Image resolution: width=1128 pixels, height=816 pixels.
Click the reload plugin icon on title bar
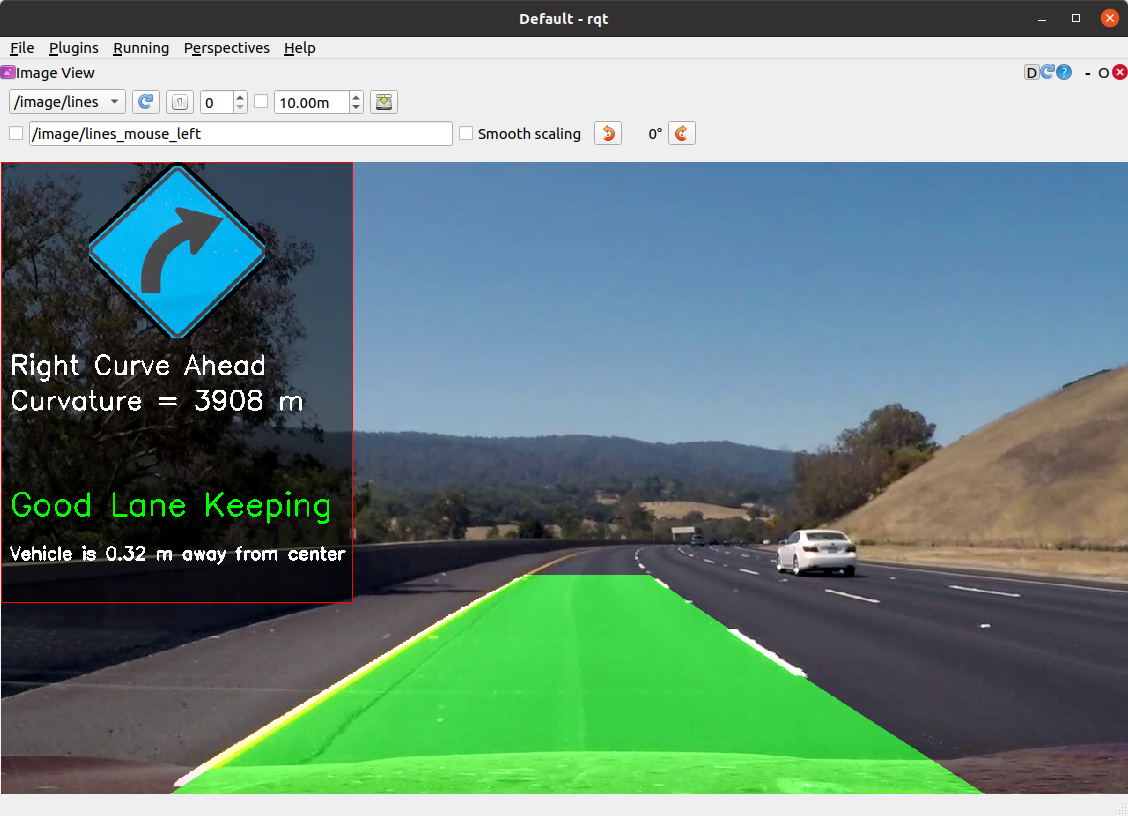click(x=1047, y=72)
